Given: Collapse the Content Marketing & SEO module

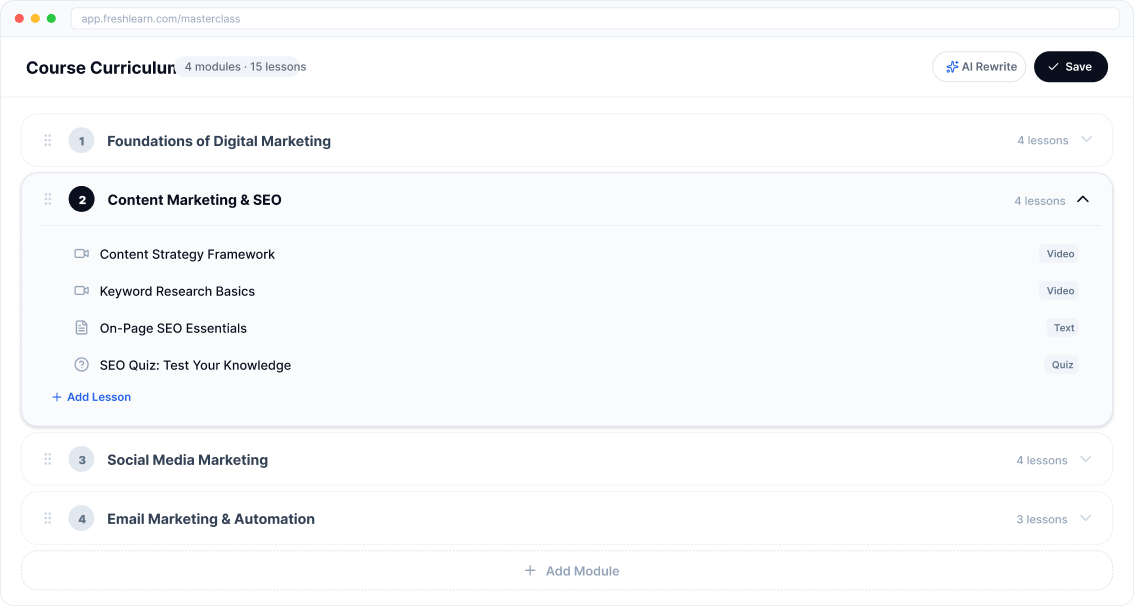Looking at the screenshot, I should [1083, 199].
